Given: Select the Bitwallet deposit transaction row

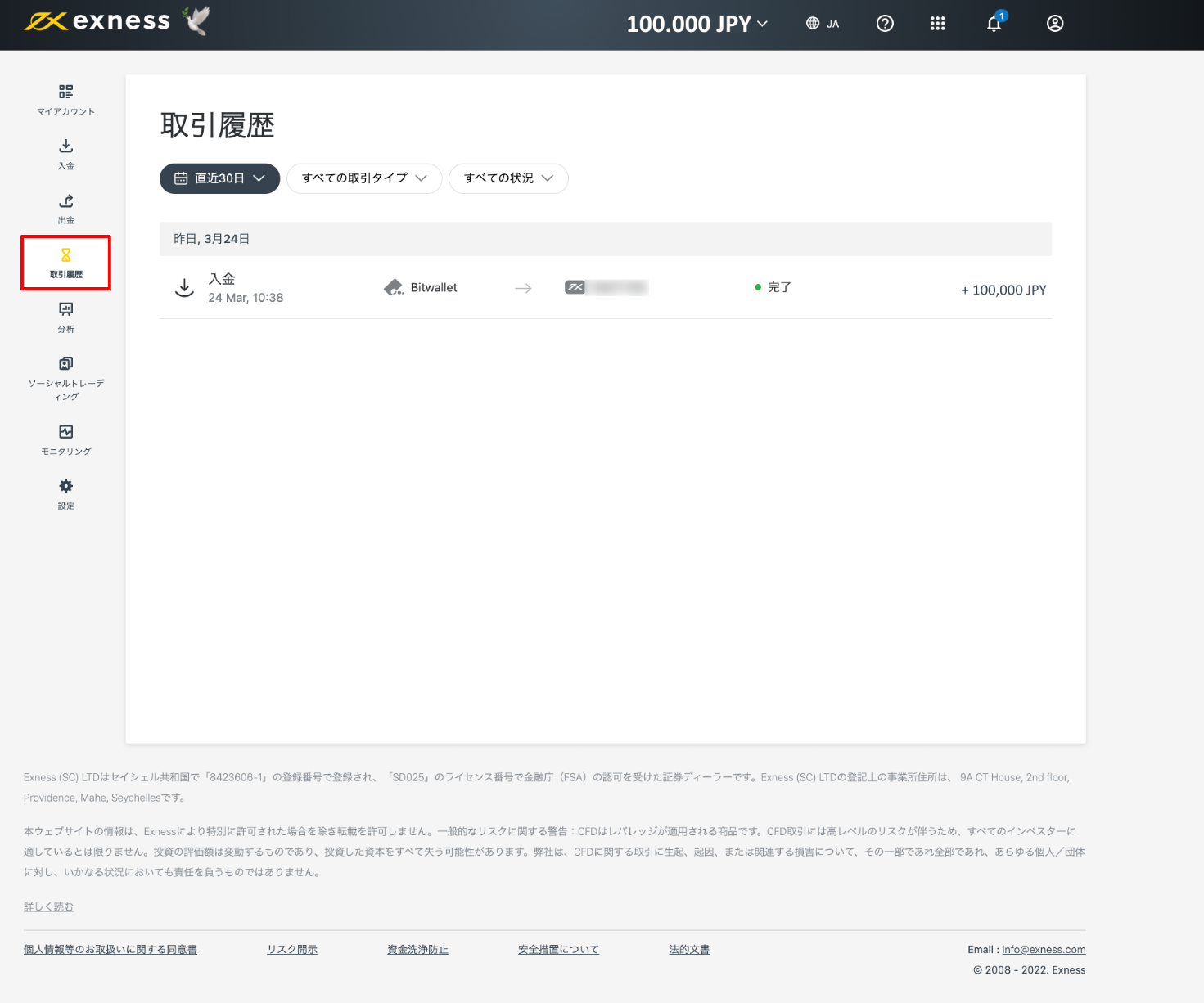Looking at the screenshot, I should 606,289.
